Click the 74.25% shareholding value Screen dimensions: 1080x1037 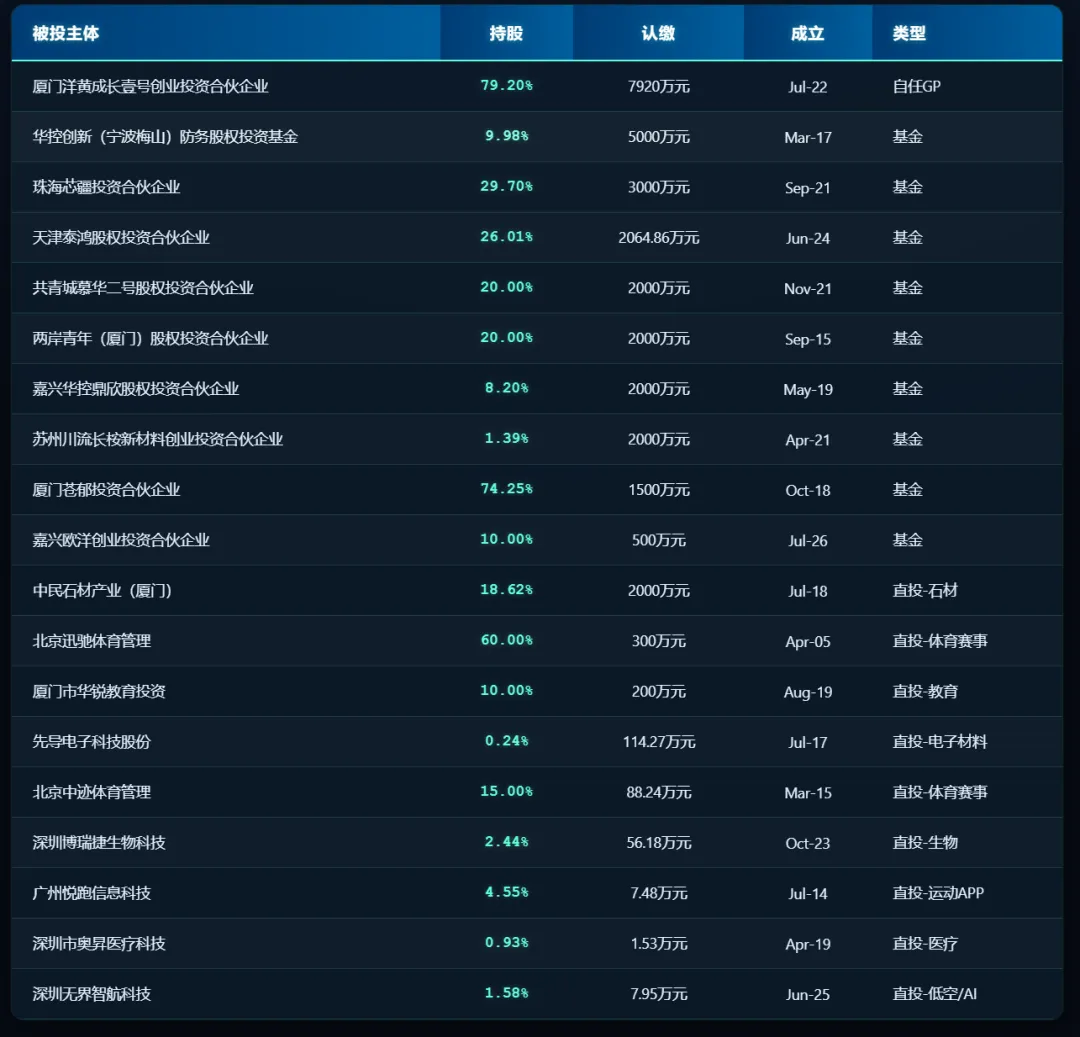(x=507, y=488)
